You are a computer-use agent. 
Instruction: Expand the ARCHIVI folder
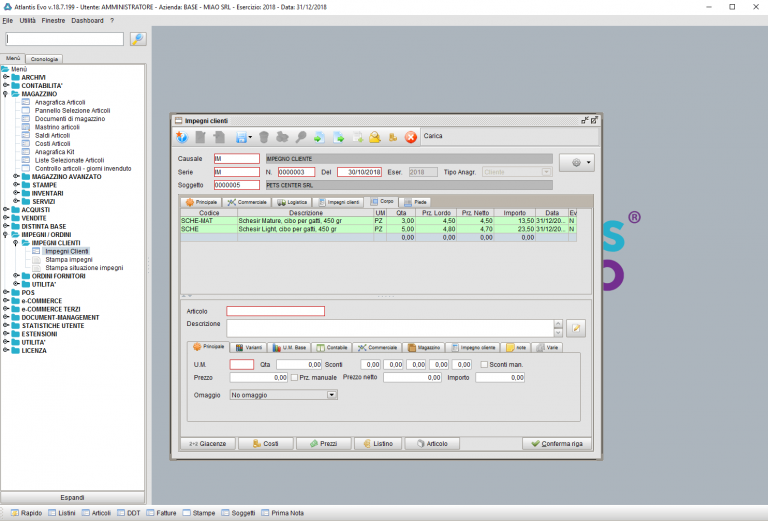[6, 77]
